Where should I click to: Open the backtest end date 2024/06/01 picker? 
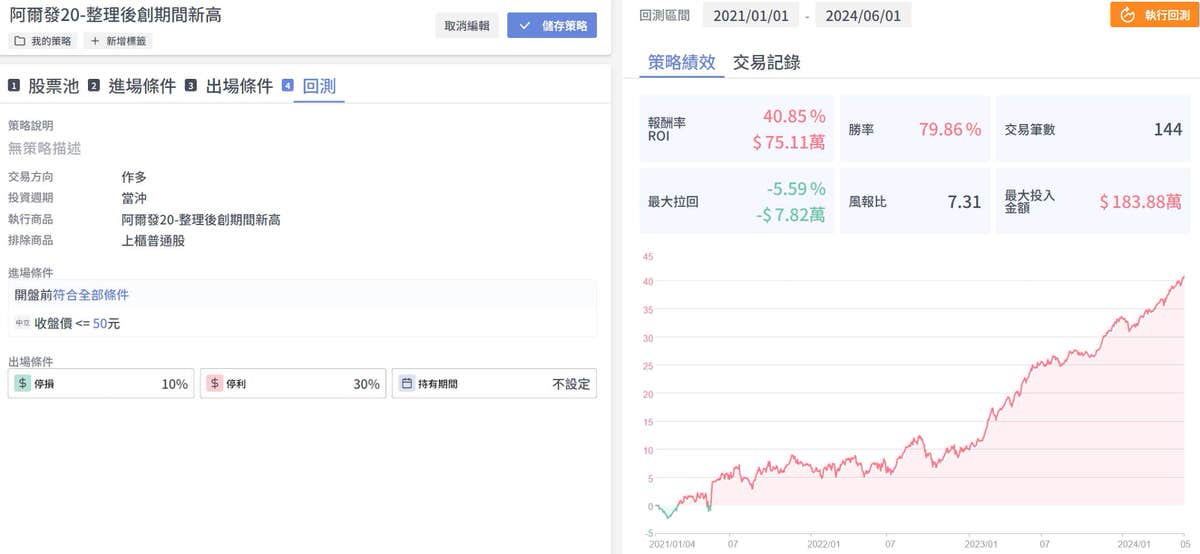click(864, 16)
